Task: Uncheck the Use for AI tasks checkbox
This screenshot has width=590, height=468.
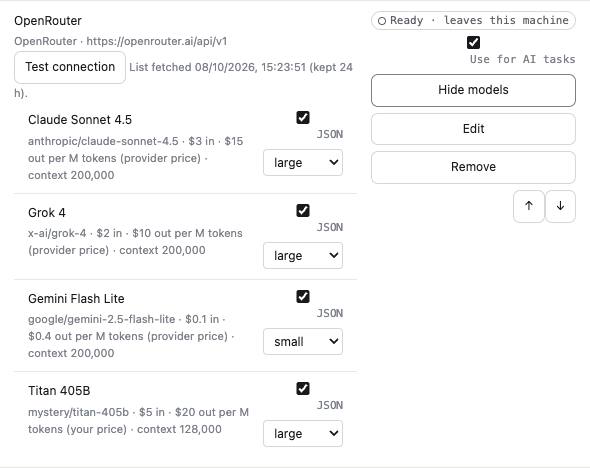Action: click(x=473, y=42)
